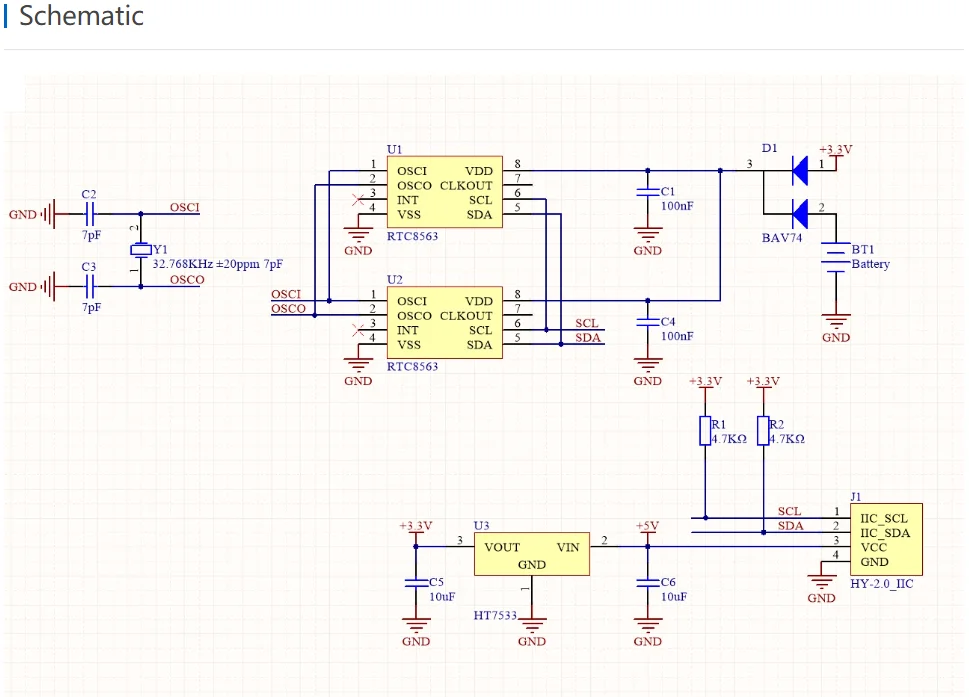Click the +3.3V label above C5
The image size is (969, 697).
(x=416, y=526)
